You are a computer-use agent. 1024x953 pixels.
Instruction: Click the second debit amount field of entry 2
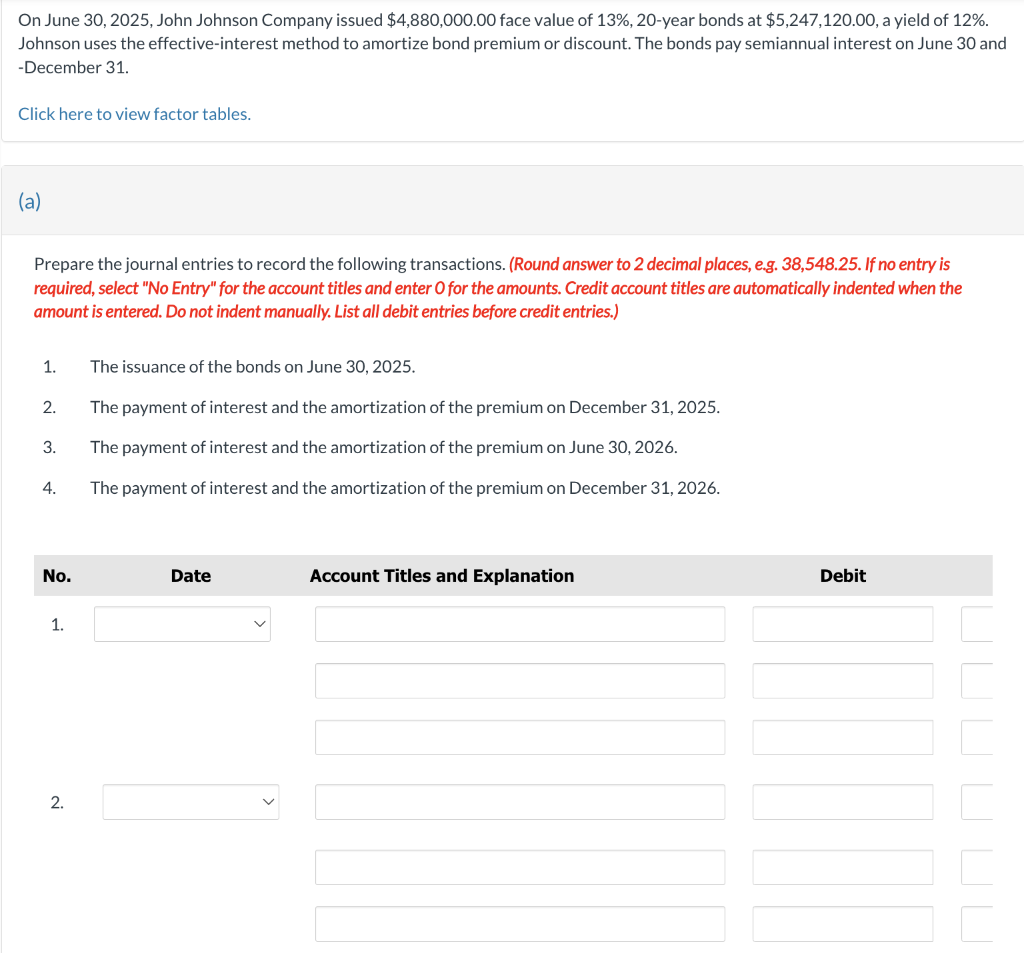pos(842,867)
